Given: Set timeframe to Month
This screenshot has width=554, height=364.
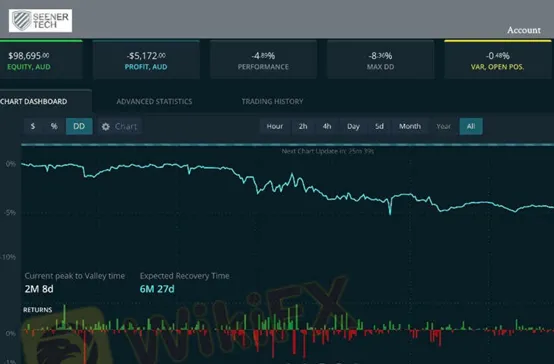Looking at the screenshot, I should pos(410,126).
